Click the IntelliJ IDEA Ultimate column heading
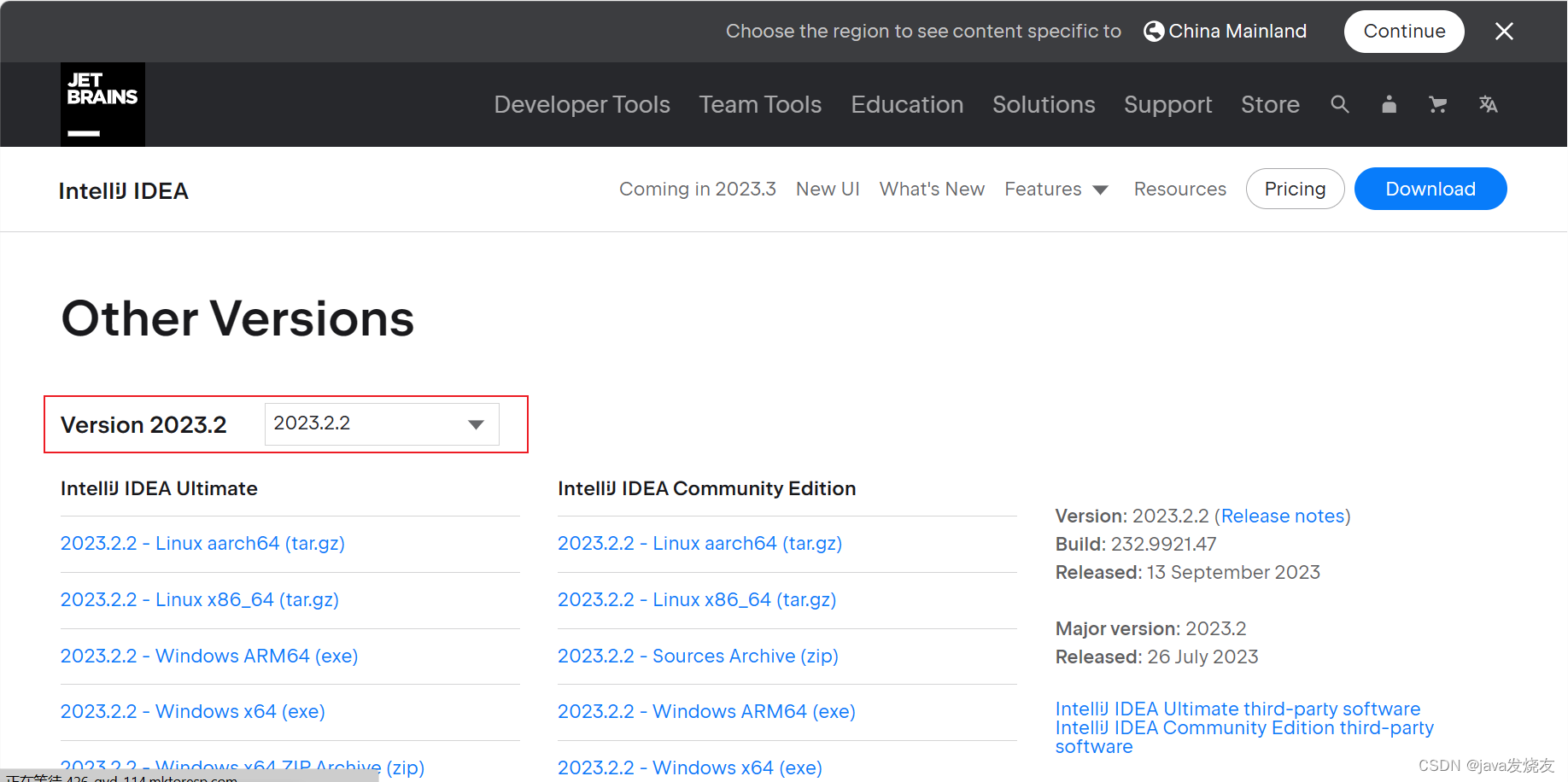Image resolution: width=1568 pixels, height=782 pixels. (x=159, y=488)
